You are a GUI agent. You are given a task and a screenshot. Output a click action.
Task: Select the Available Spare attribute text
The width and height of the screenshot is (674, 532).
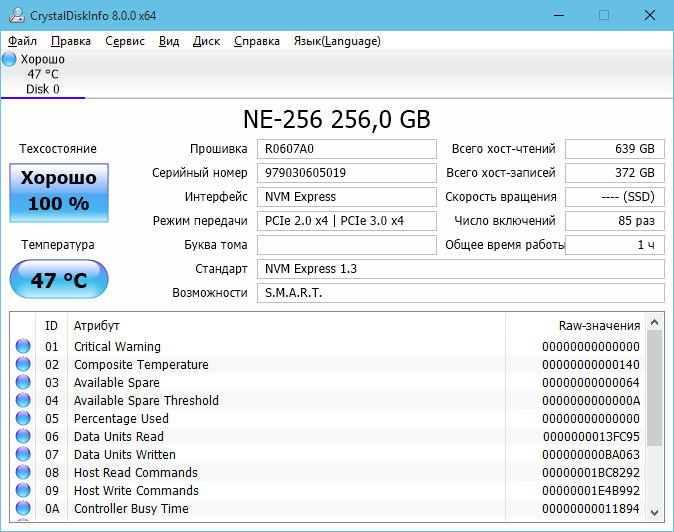coord(117,382)
